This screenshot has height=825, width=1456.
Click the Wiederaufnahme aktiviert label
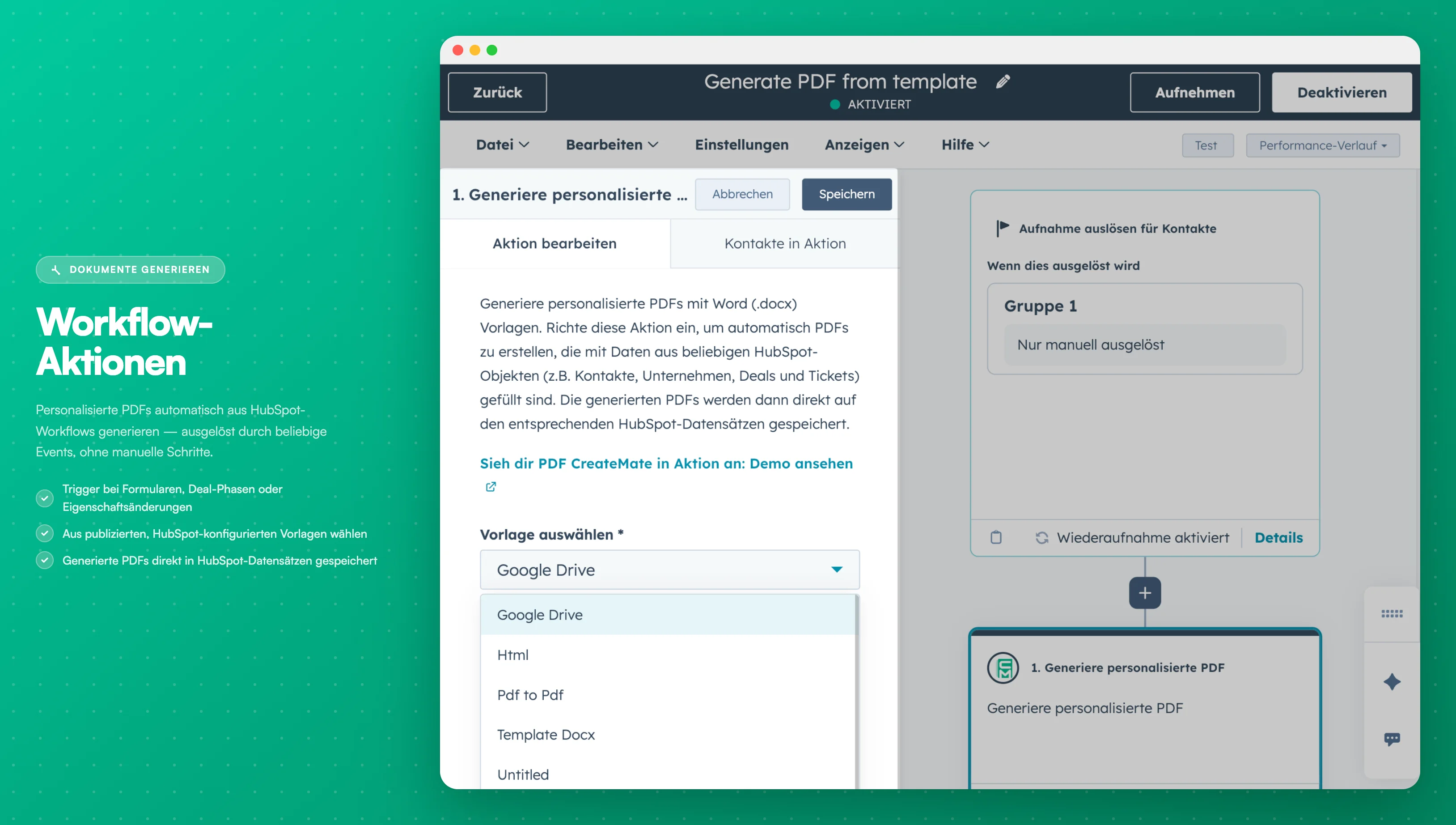tap(1143, 538)
